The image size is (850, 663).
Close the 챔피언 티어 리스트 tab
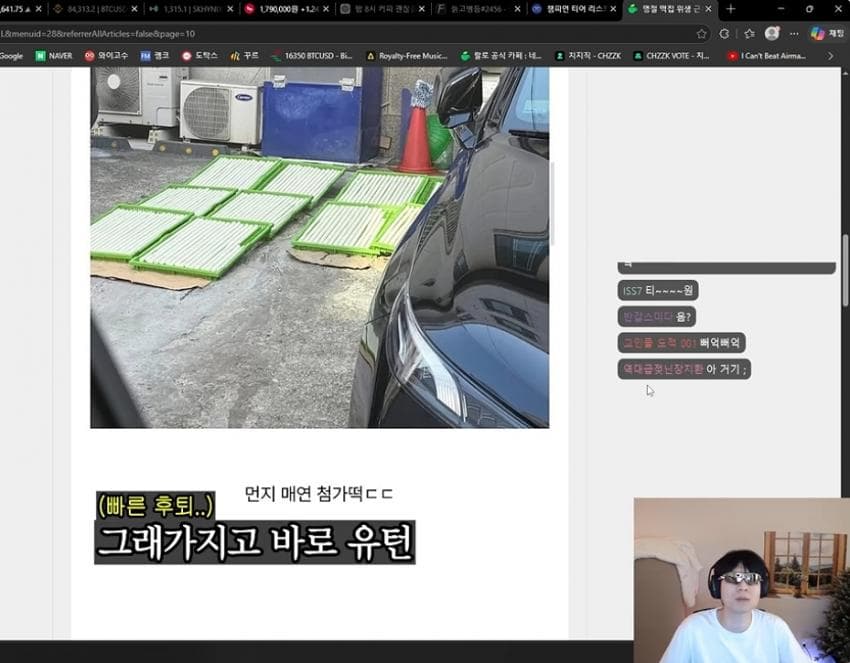(x=613, y=9)
